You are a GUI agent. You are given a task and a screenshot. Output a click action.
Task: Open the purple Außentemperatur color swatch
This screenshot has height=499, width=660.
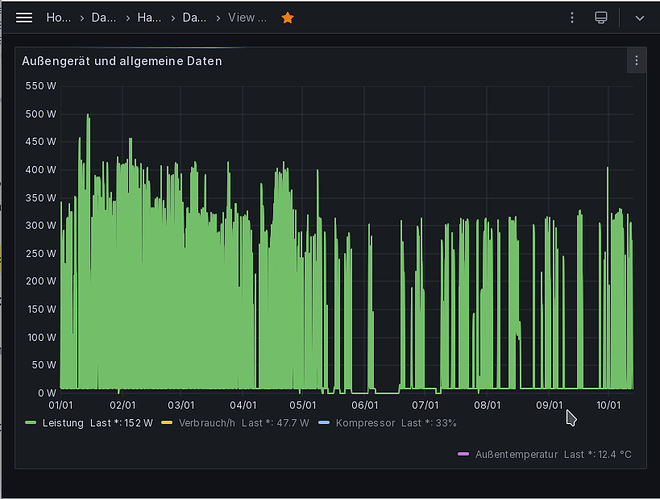coord(463,454)
